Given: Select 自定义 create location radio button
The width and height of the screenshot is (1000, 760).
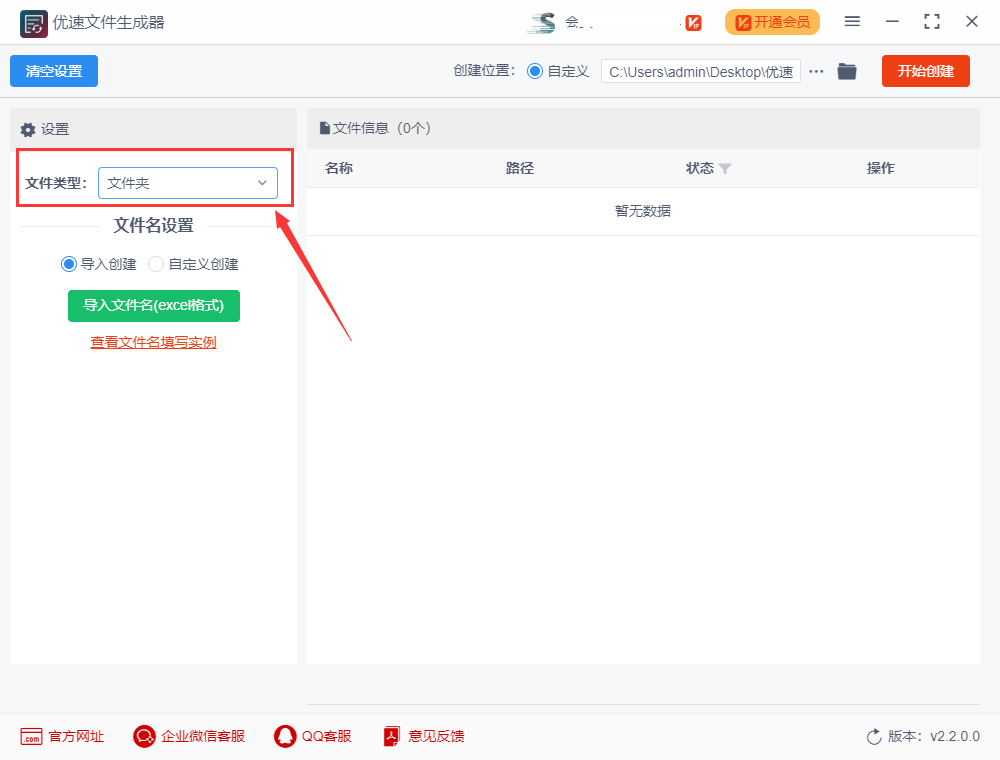Looking at the screenshot, I should 535,71.
